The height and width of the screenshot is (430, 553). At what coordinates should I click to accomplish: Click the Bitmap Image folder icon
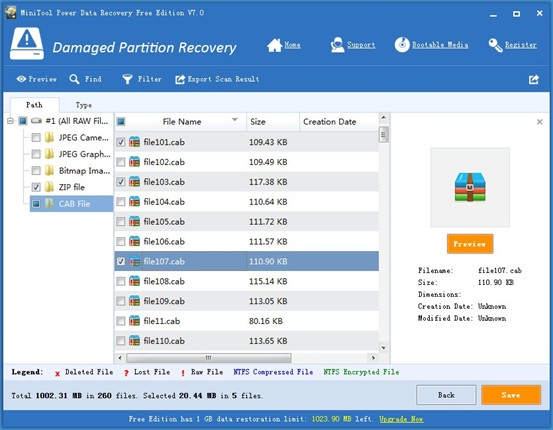coord(50,170)
